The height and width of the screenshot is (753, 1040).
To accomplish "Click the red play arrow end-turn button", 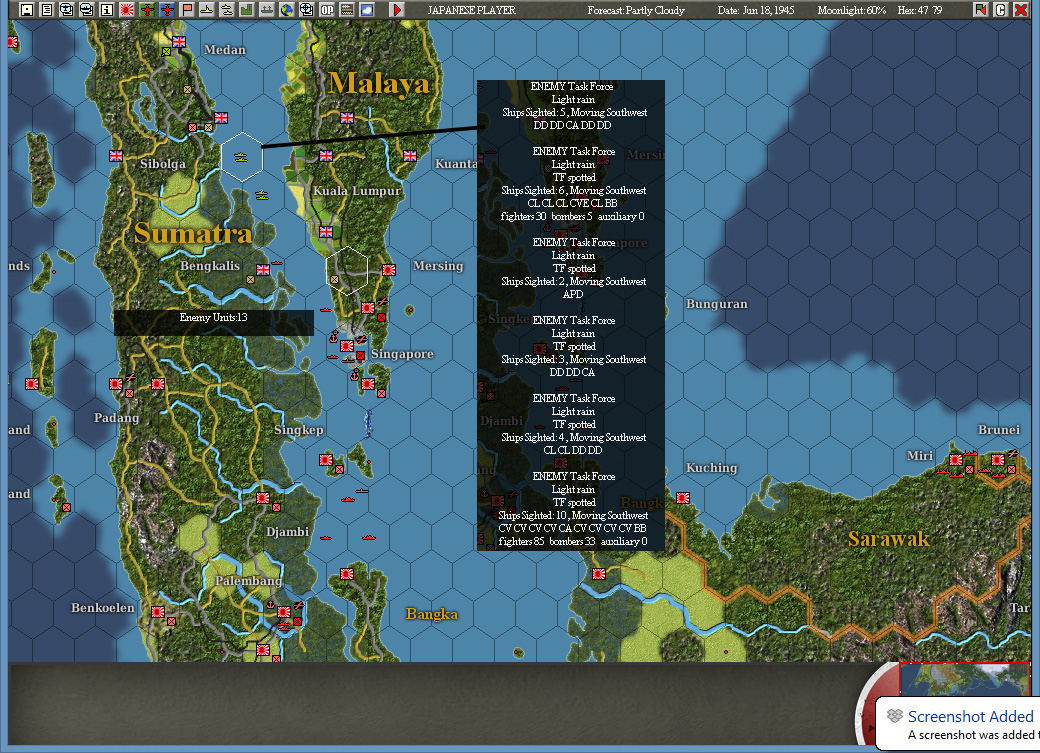I will (397, 9).
